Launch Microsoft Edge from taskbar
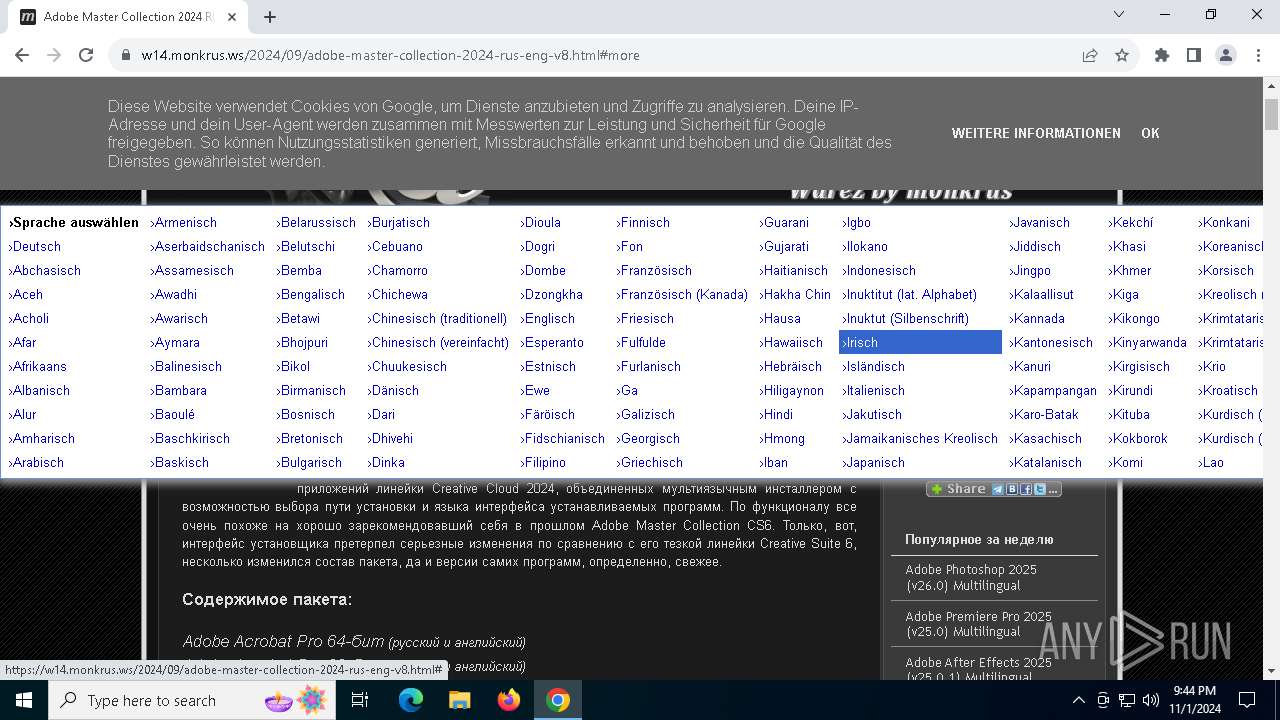 tap(411, 700)
